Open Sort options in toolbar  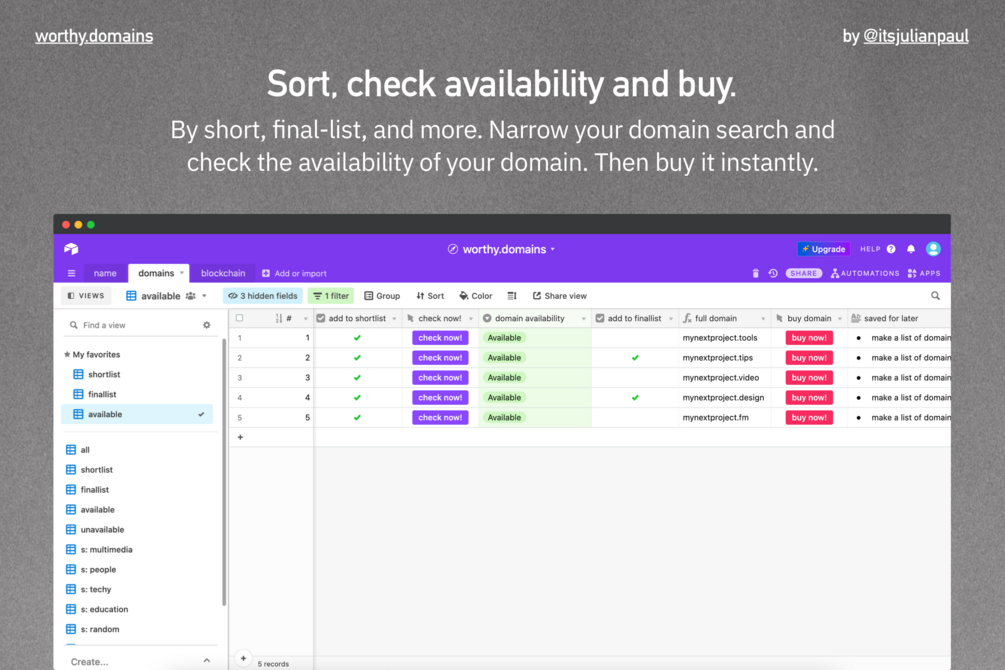430,296
